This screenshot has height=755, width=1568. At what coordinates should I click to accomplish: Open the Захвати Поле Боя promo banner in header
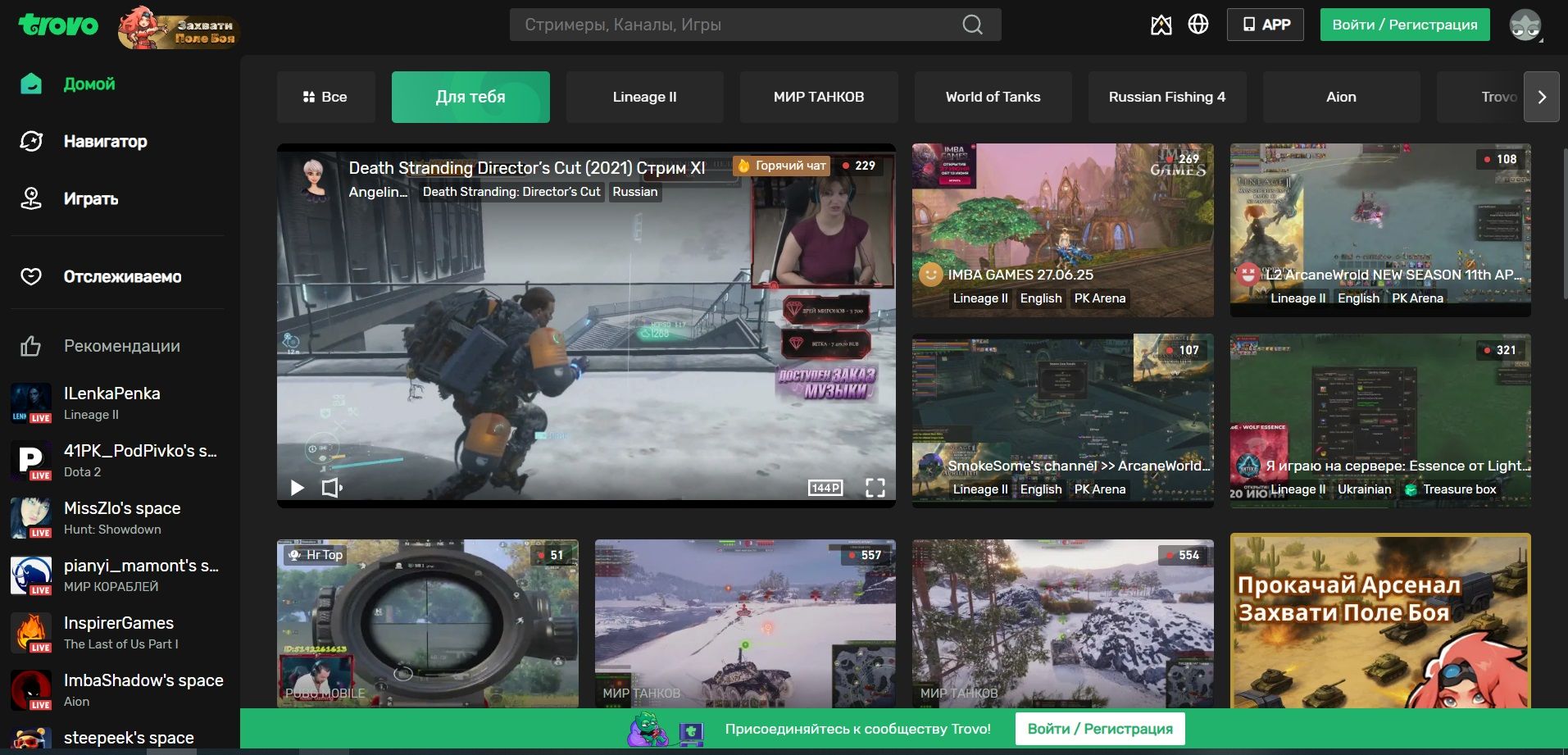[x=179, y=28]
